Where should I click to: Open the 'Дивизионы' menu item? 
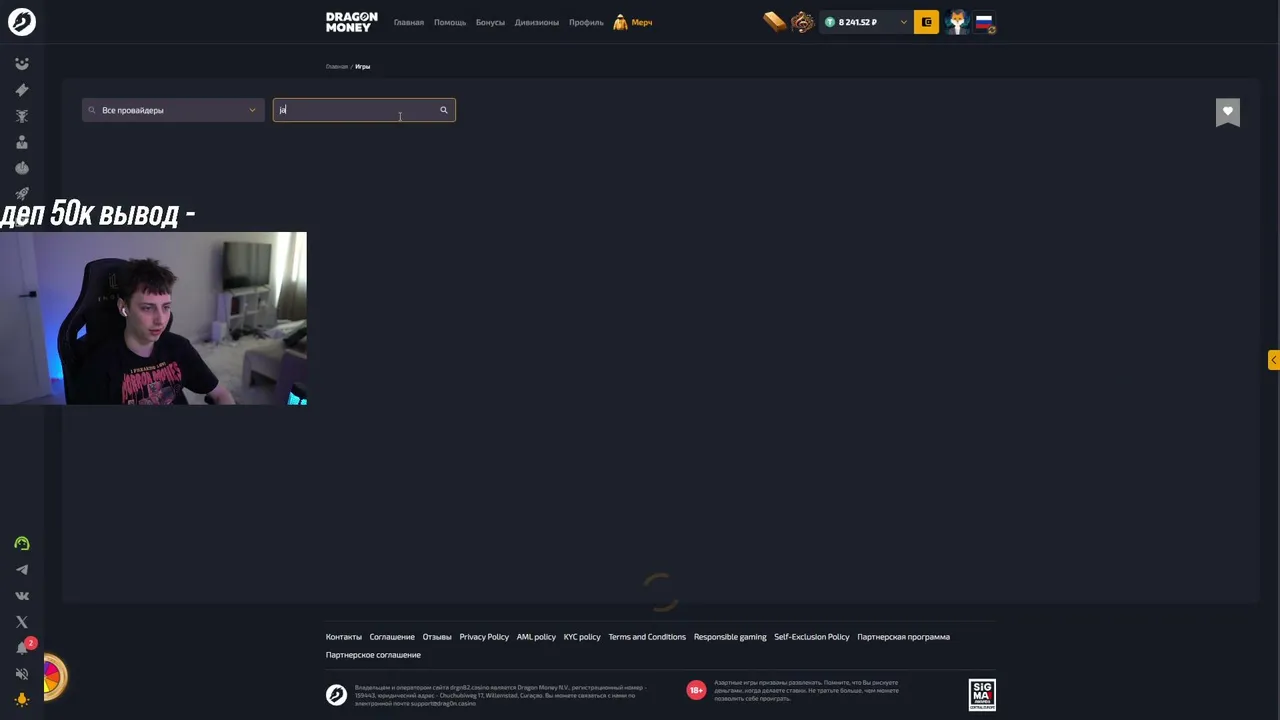pos(537,22)
